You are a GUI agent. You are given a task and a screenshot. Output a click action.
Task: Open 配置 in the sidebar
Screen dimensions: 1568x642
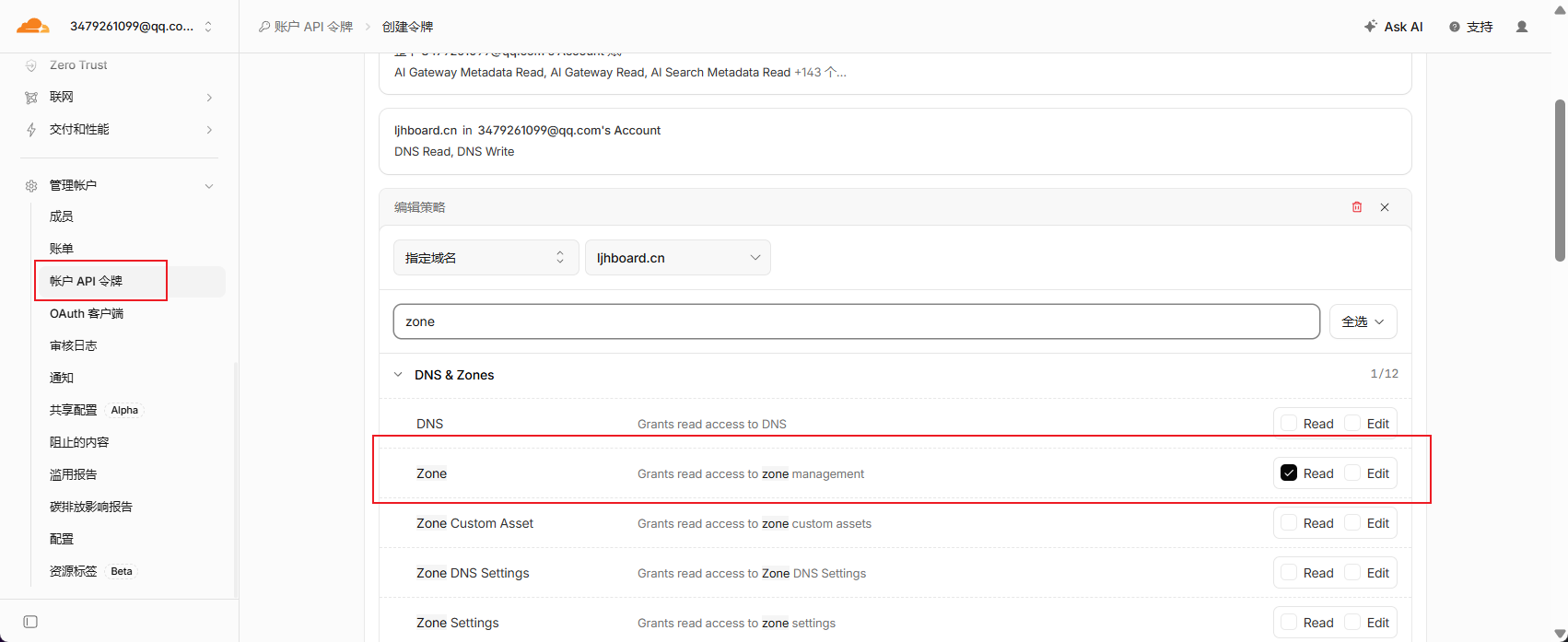62,539
